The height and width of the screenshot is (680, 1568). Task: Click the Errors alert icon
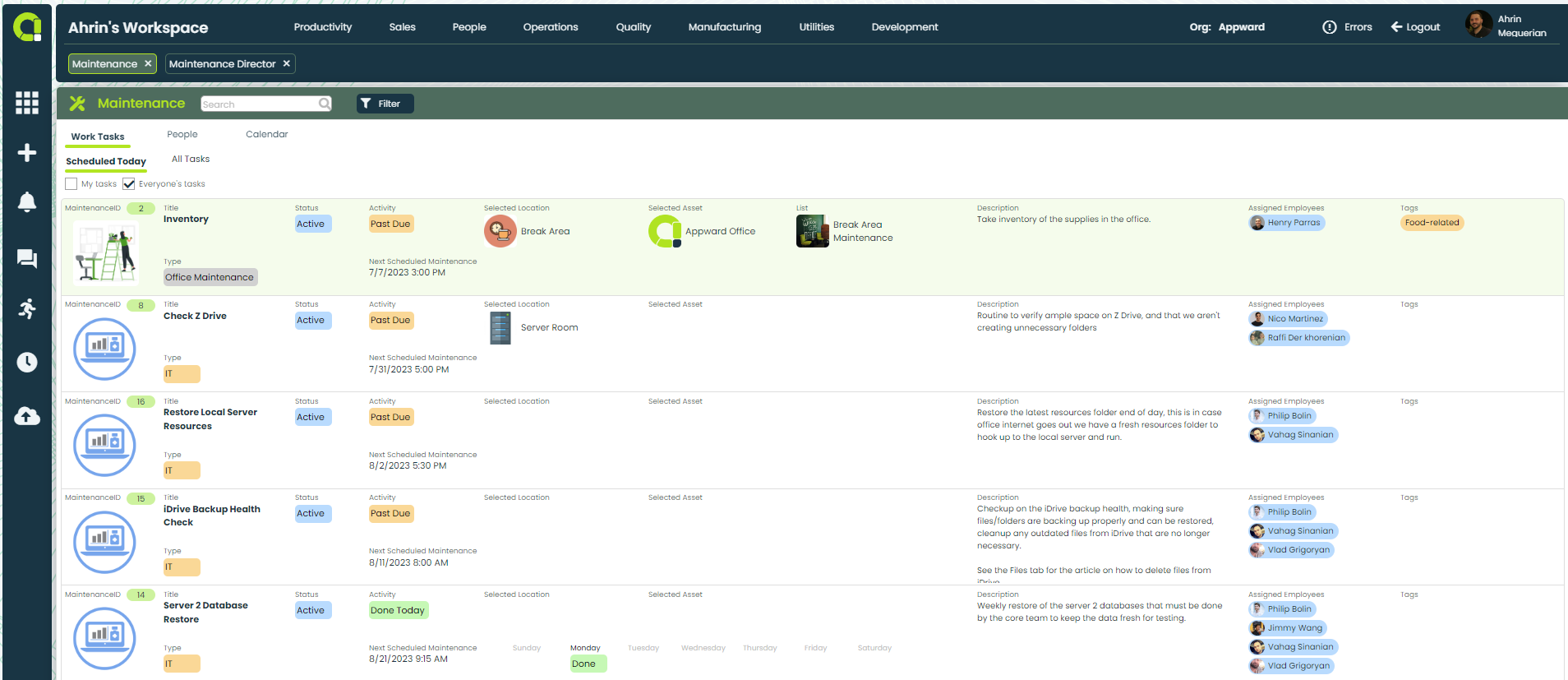coord(1330,27)
